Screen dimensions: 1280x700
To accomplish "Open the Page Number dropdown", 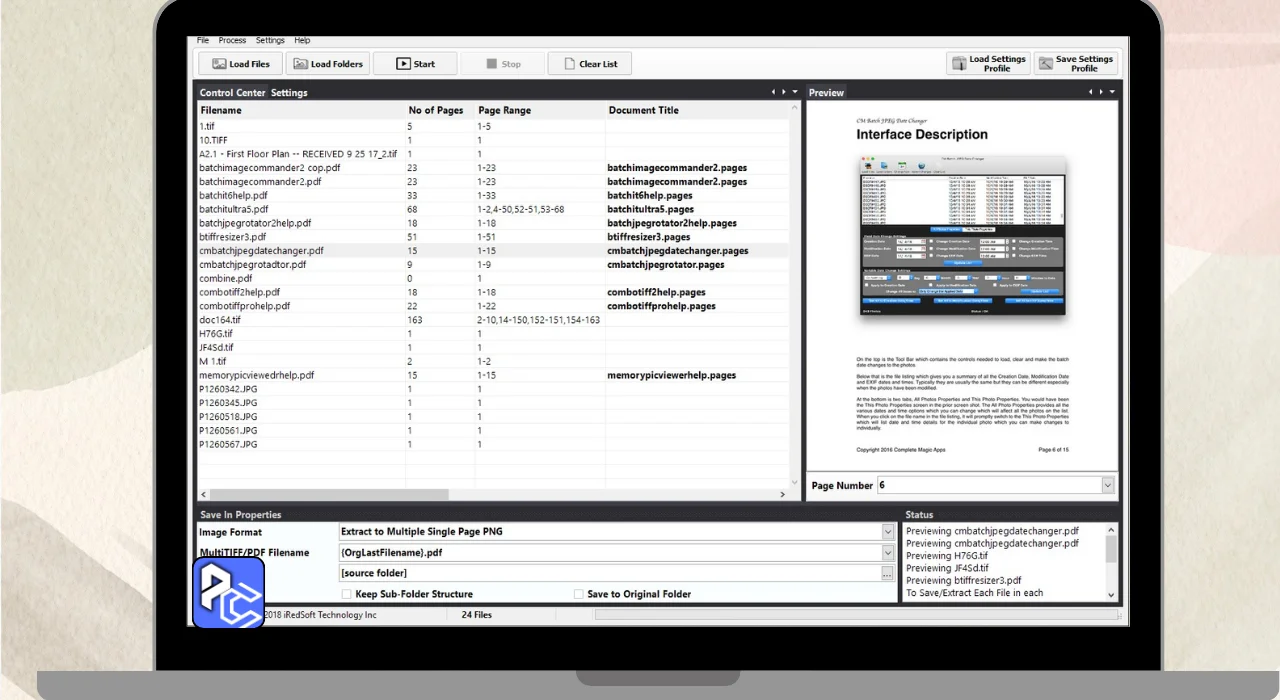I will tap(1107, 485).
